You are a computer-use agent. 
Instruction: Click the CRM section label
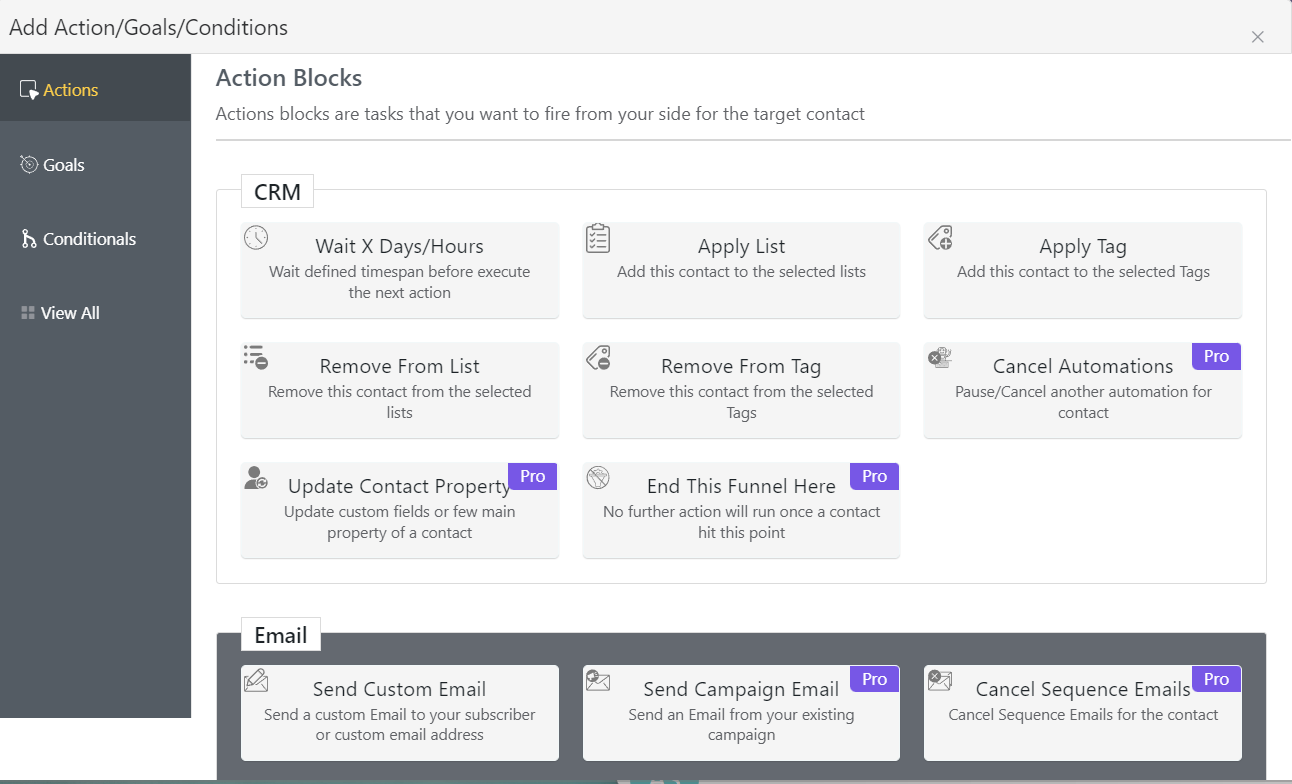click(277, 191)
